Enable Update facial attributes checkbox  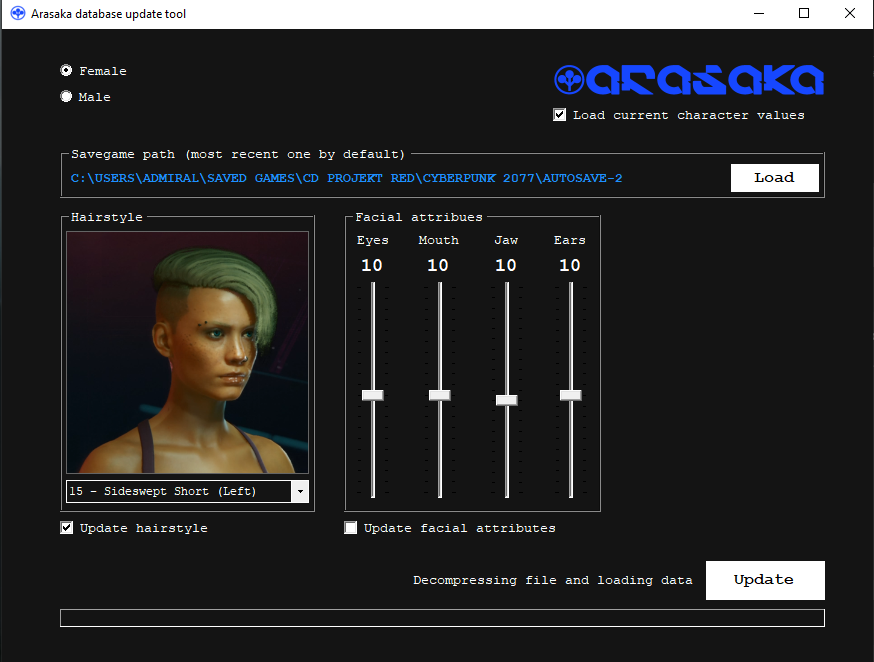tap(351, 528)
